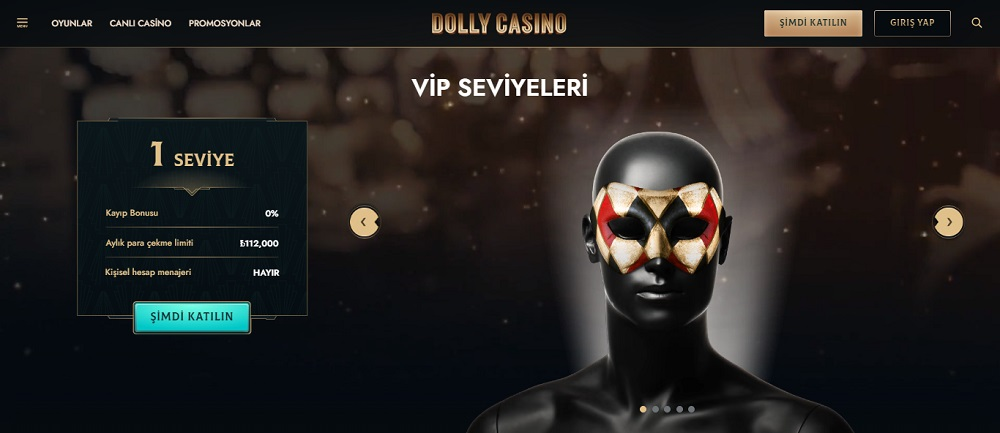Select the fourth carousel dot
1000x433 pixels.
click(679, 409)
